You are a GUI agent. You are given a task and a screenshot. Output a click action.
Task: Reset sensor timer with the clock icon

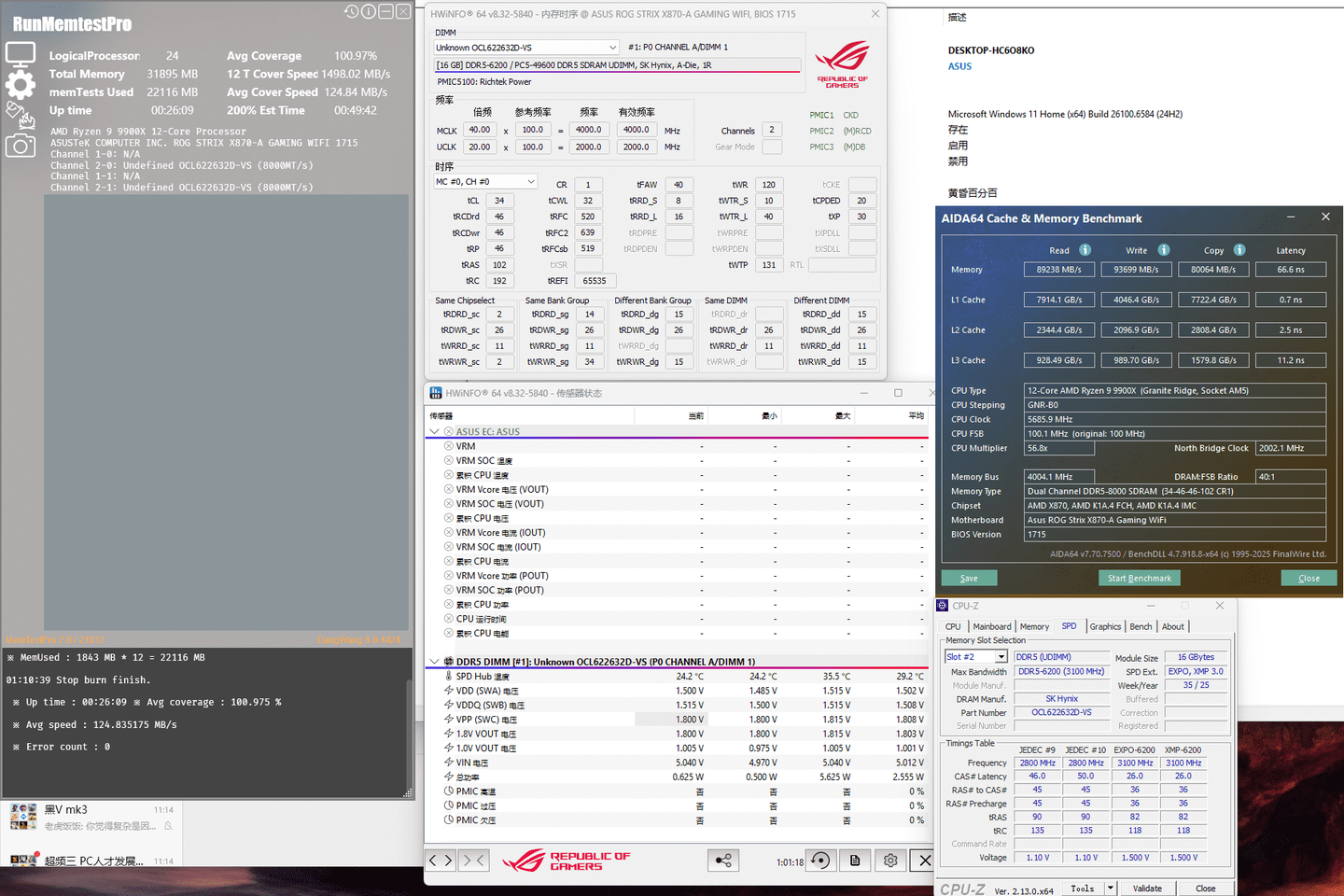click(x=820, y=861)
